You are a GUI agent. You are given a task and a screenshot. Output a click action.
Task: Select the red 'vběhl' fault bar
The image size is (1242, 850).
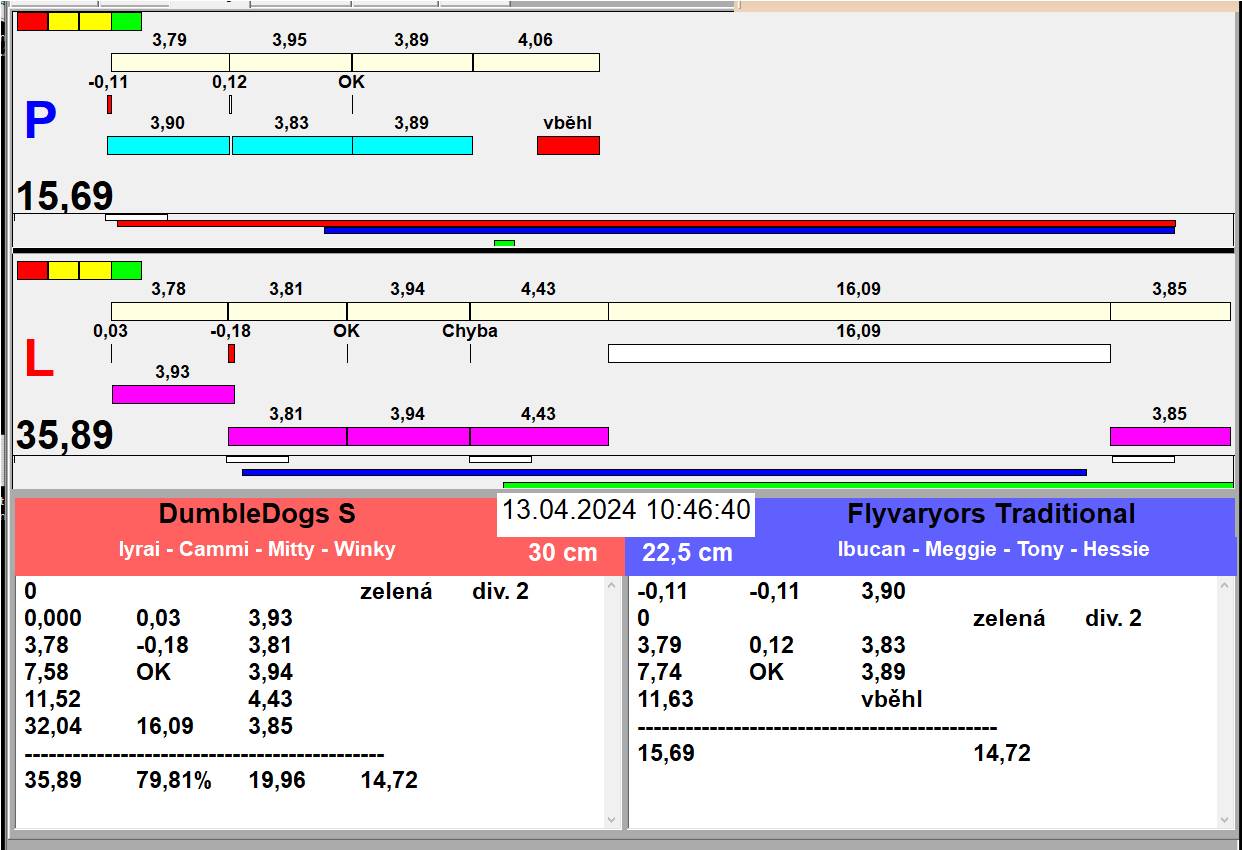(x=568, y=145)
